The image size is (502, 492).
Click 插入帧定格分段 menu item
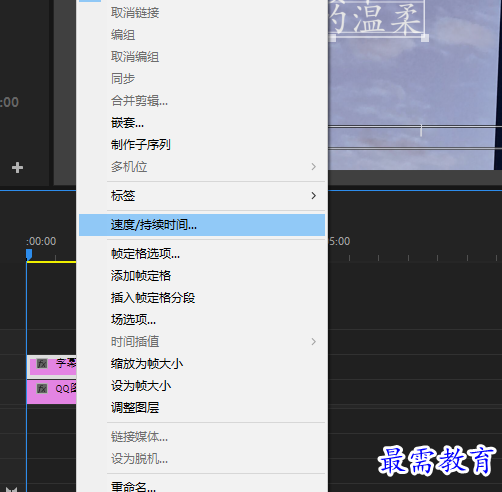(x=202, y=298)
